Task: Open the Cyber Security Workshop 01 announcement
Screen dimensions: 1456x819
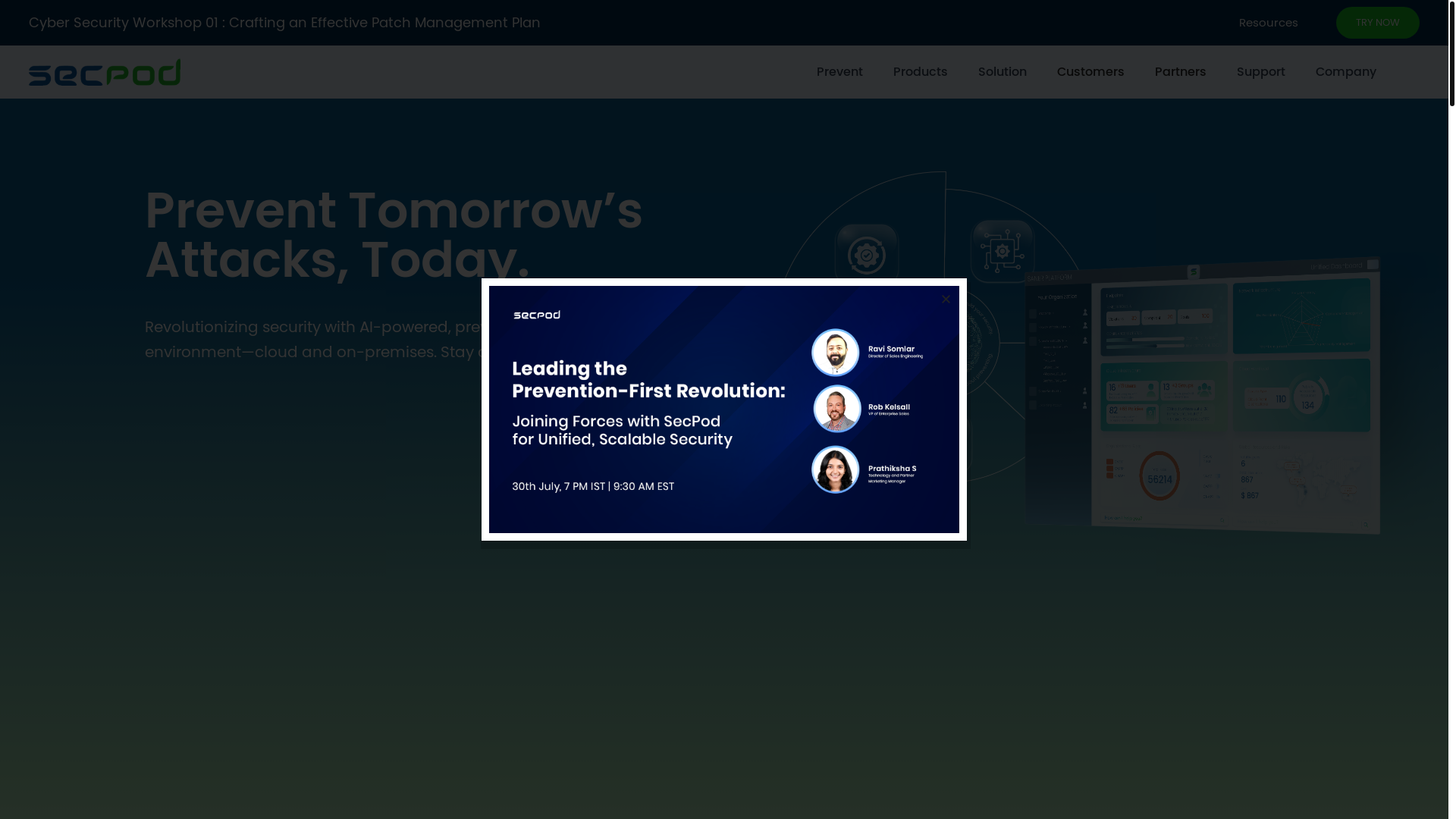Action: coord(284,23)
